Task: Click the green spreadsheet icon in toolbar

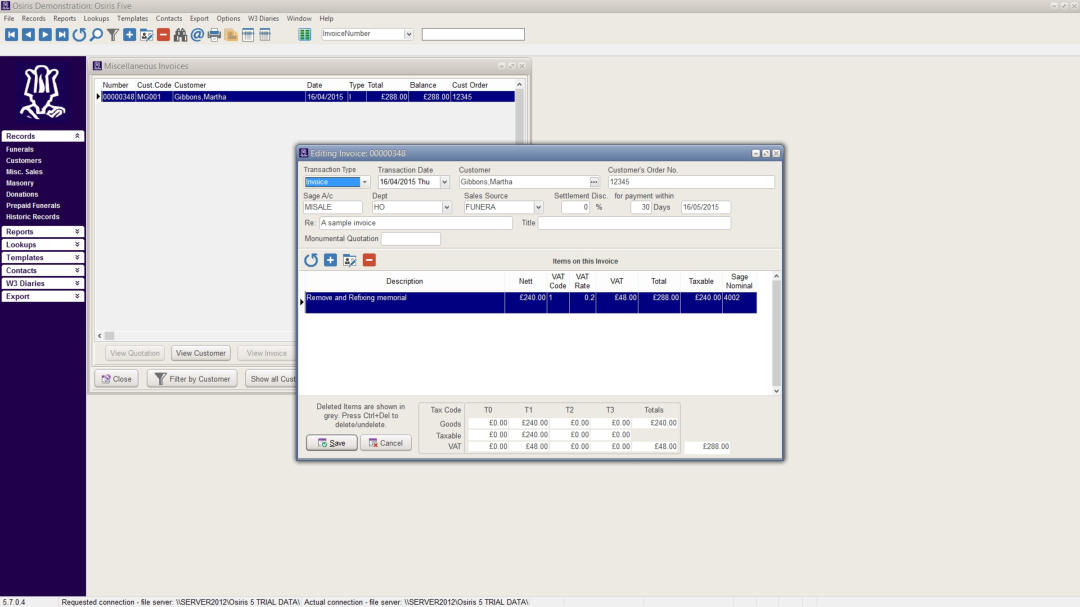Action: [x=305, y=35]
